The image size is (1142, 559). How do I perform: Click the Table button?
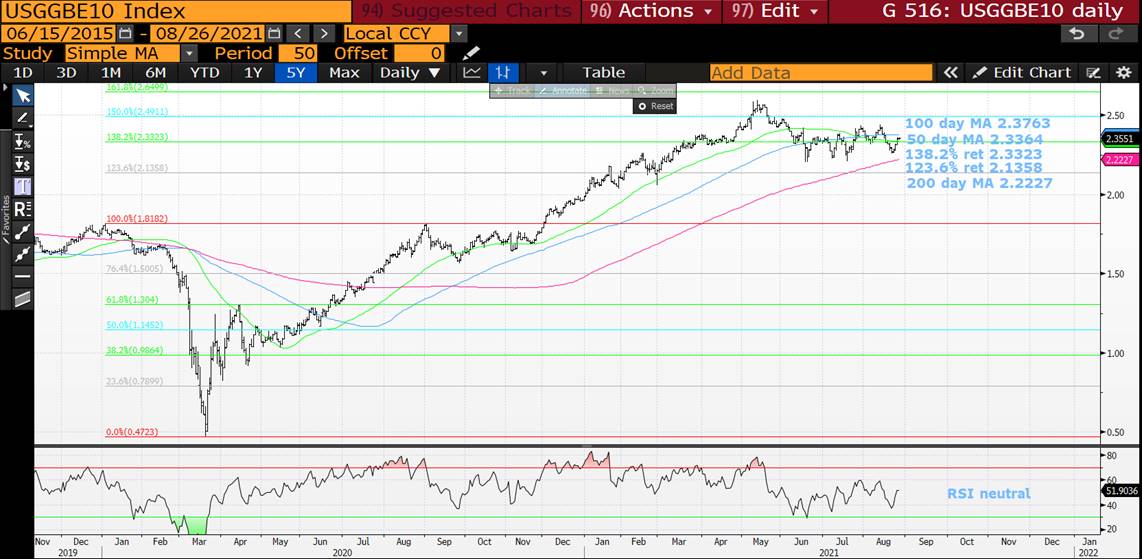point(604,72)
